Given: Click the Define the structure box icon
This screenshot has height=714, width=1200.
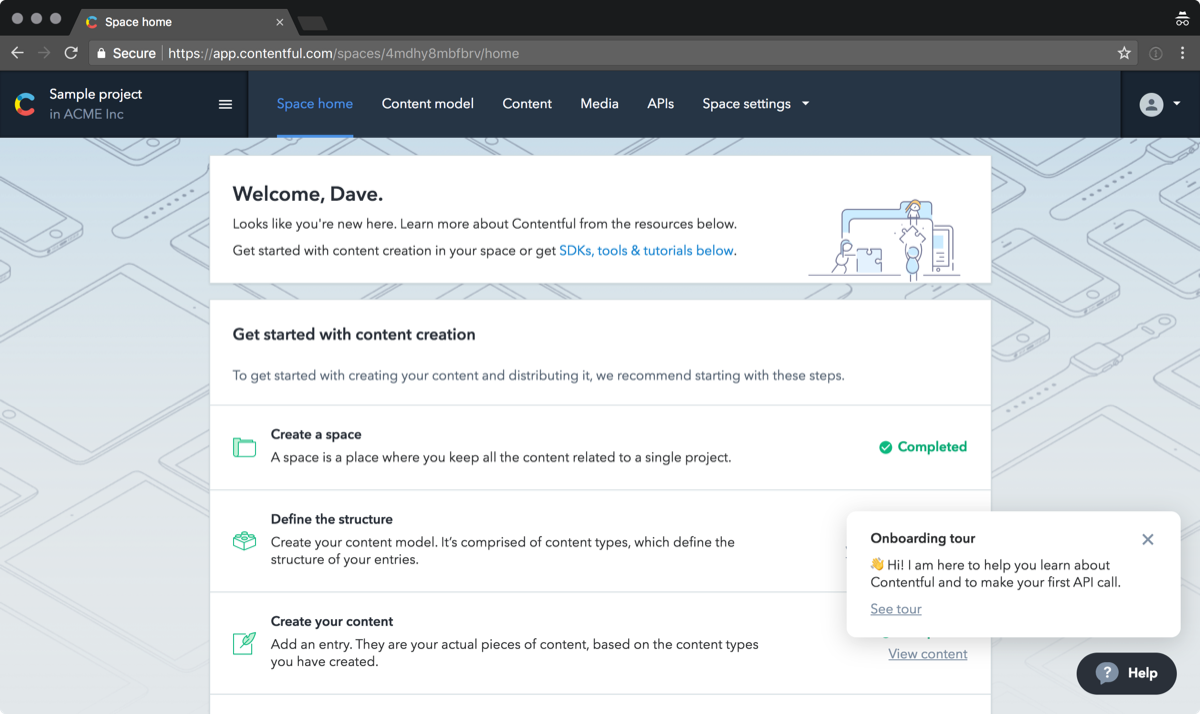Looking at the screenshot, I should click(x=244, y=541).
